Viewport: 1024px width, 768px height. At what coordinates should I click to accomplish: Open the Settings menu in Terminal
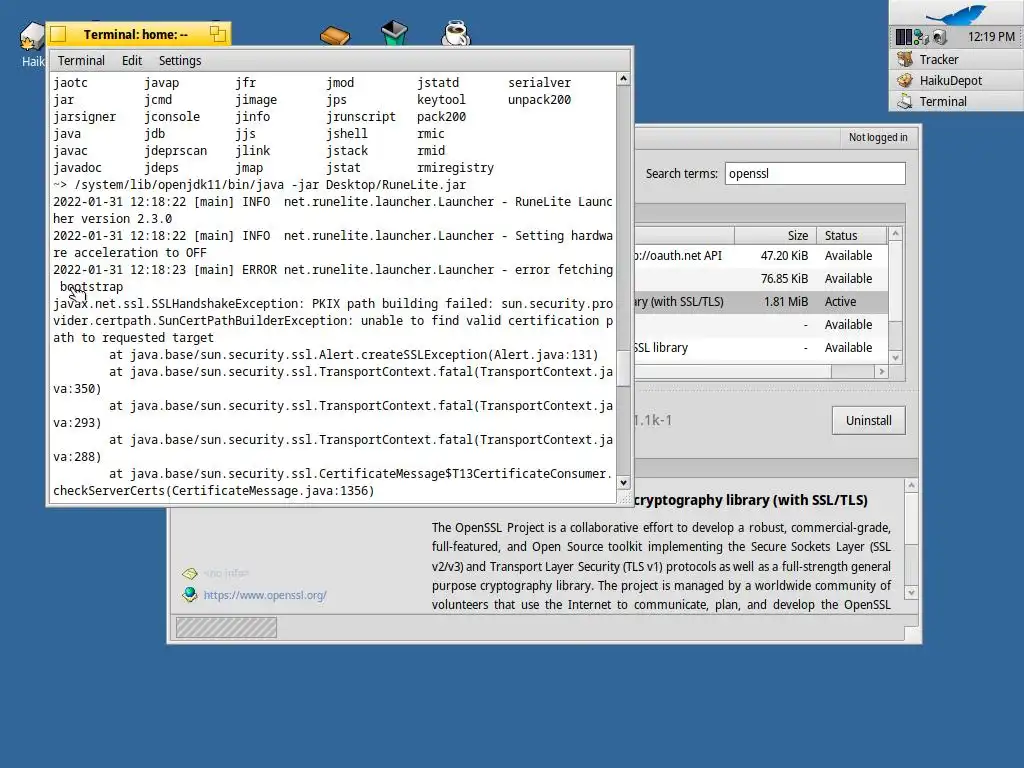click(180, 61)
